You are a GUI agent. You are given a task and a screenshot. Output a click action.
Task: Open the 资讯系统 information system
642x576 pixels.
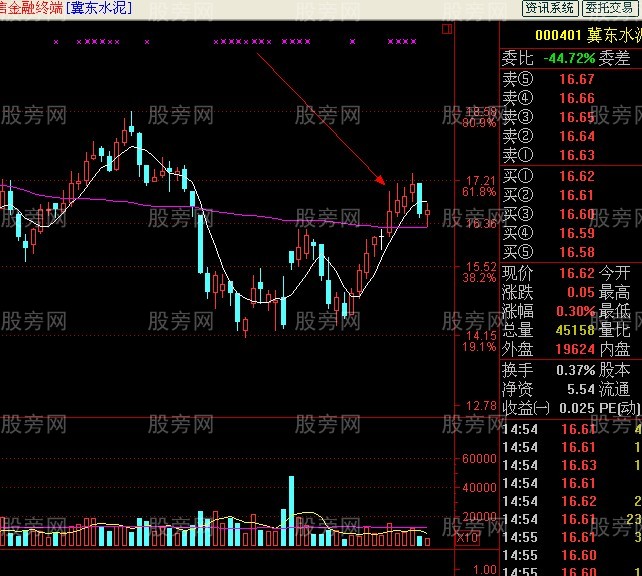click(x=549, y=8)
